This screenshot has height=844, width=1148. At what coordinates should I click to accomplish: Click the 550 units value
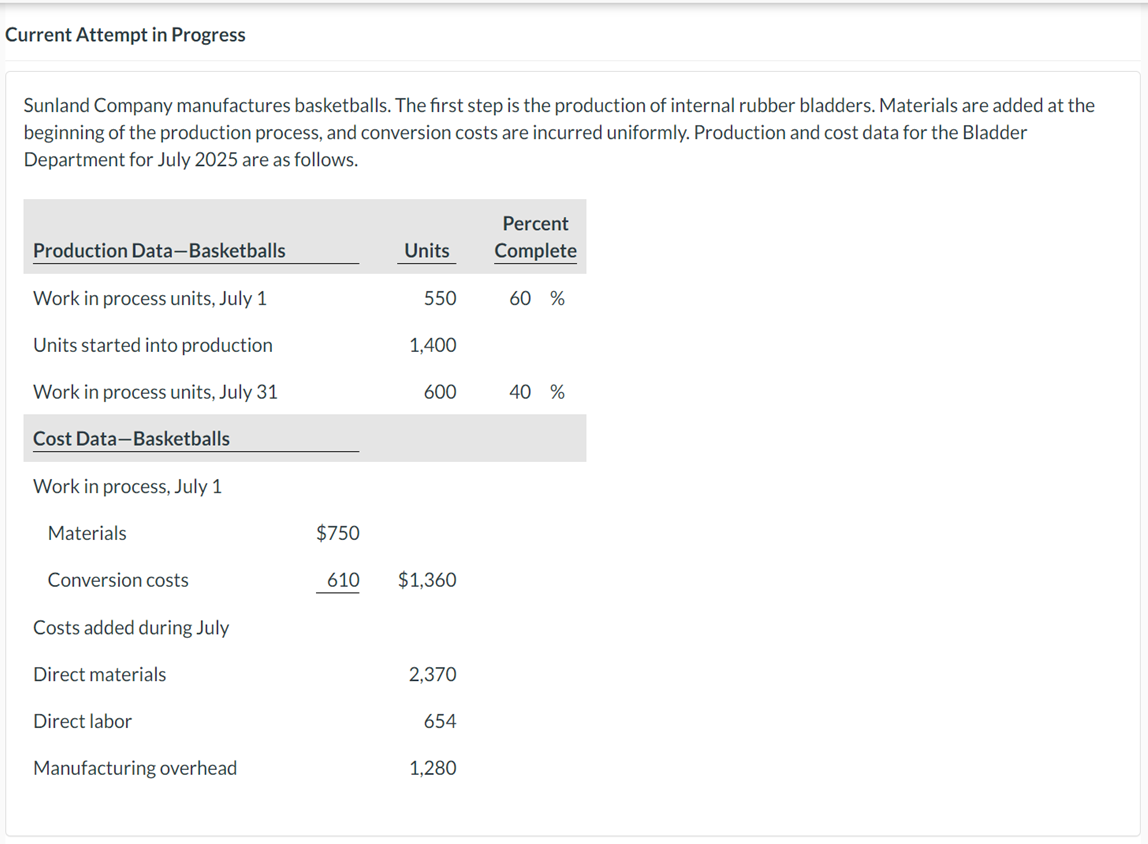point(440,299)
